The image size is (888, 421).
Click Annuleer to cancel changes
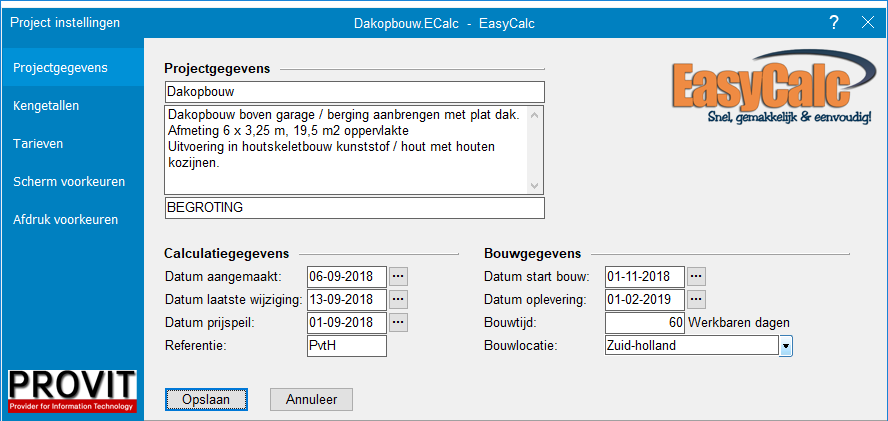click(311, 399)
